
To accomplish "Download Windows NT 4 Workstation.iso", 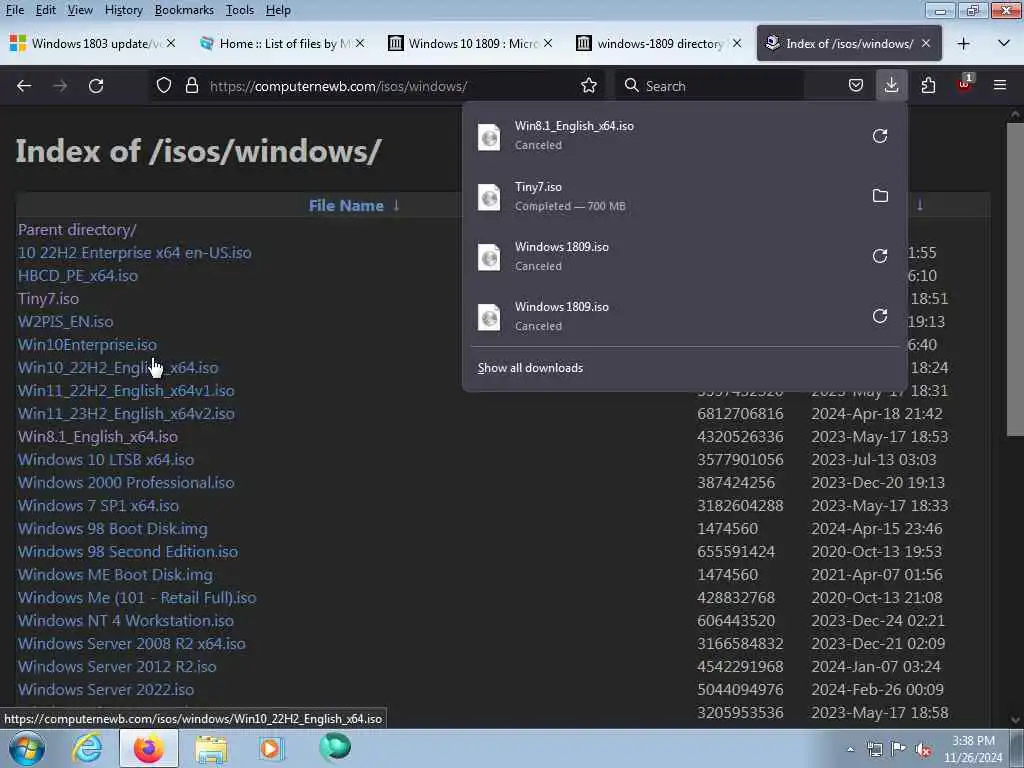I will (x=125, y=620).
